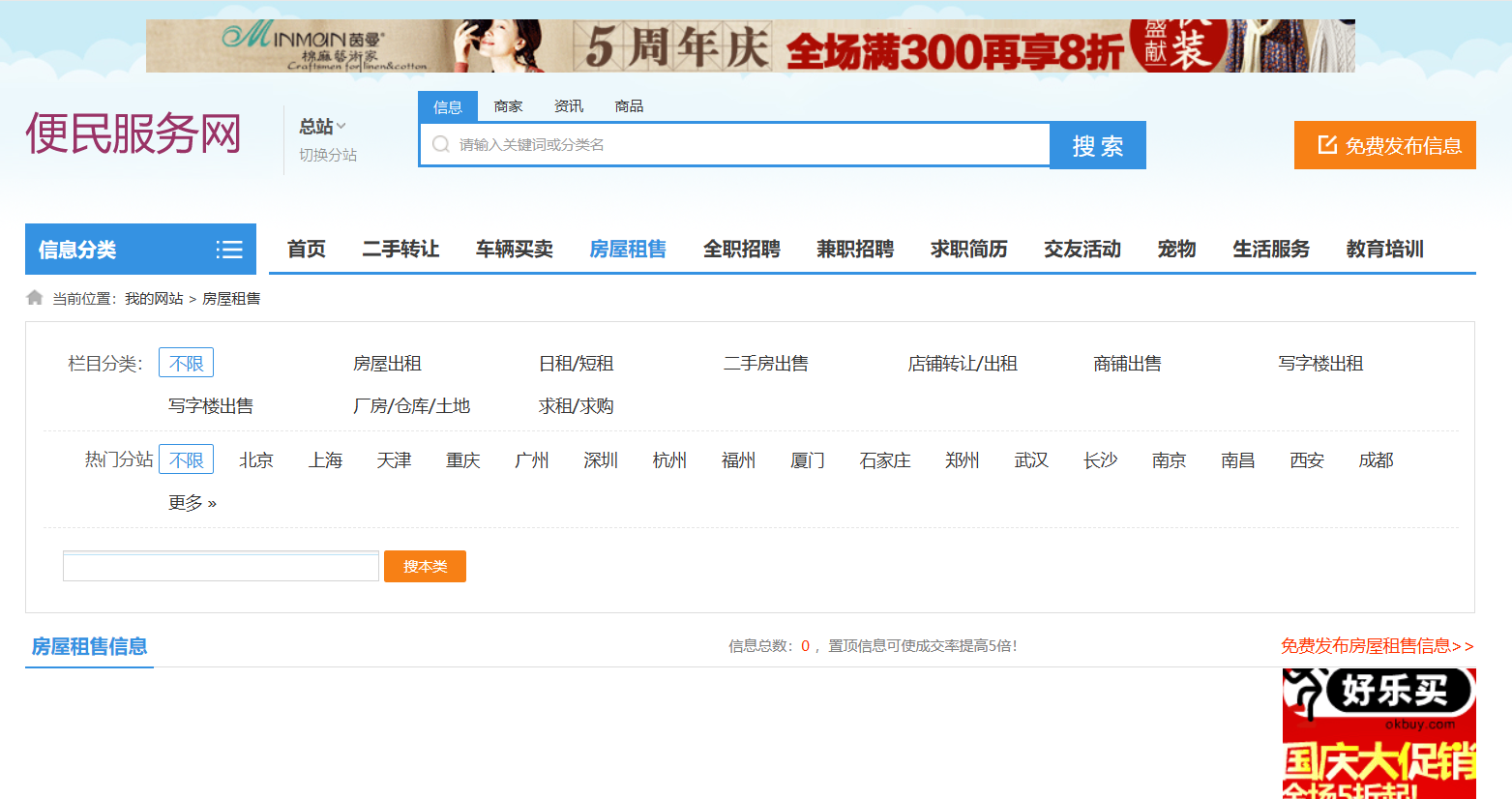The width and height of the screenshot is (1512, 799).
Task: Choose 上海 from hot city list
Action: 325,460
